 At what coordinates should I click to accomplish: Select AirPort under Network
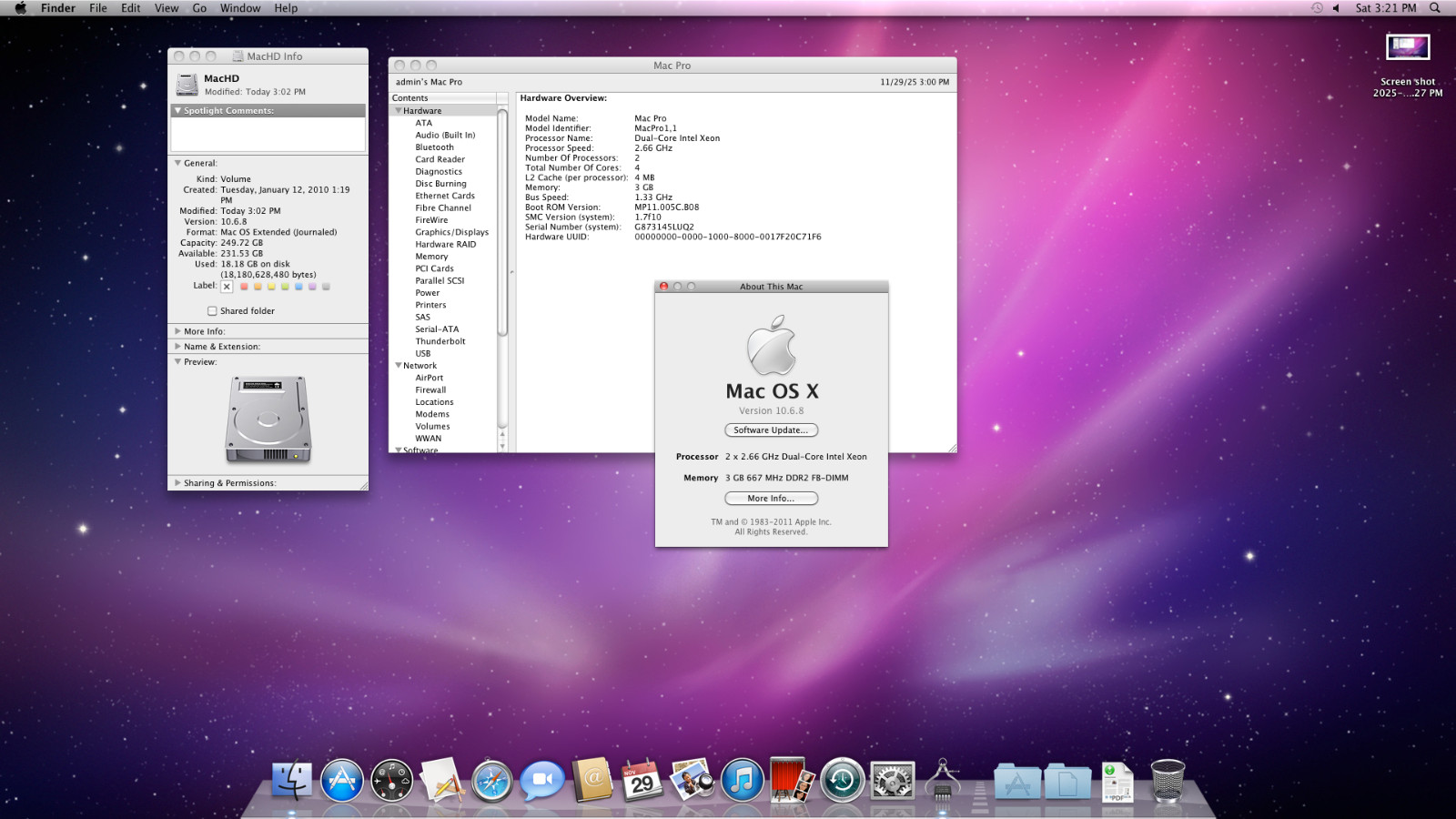[x=430, y=378]
